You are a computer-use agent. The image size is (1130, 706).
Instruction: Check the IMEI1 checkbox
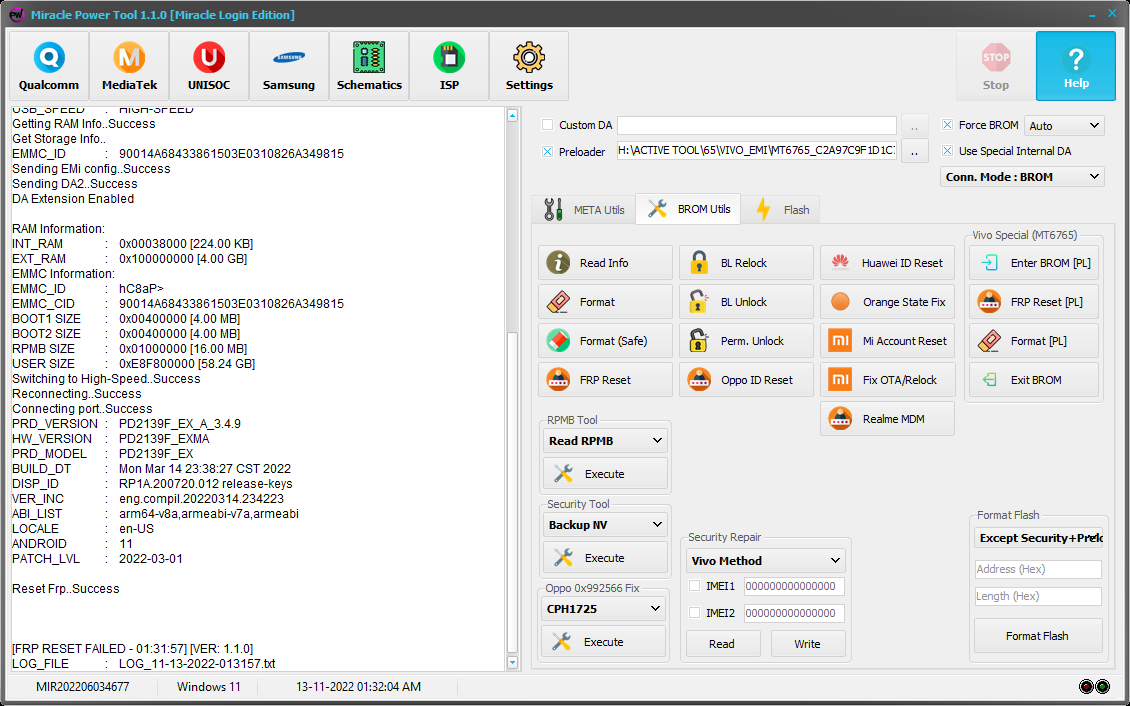coord(695,586)
